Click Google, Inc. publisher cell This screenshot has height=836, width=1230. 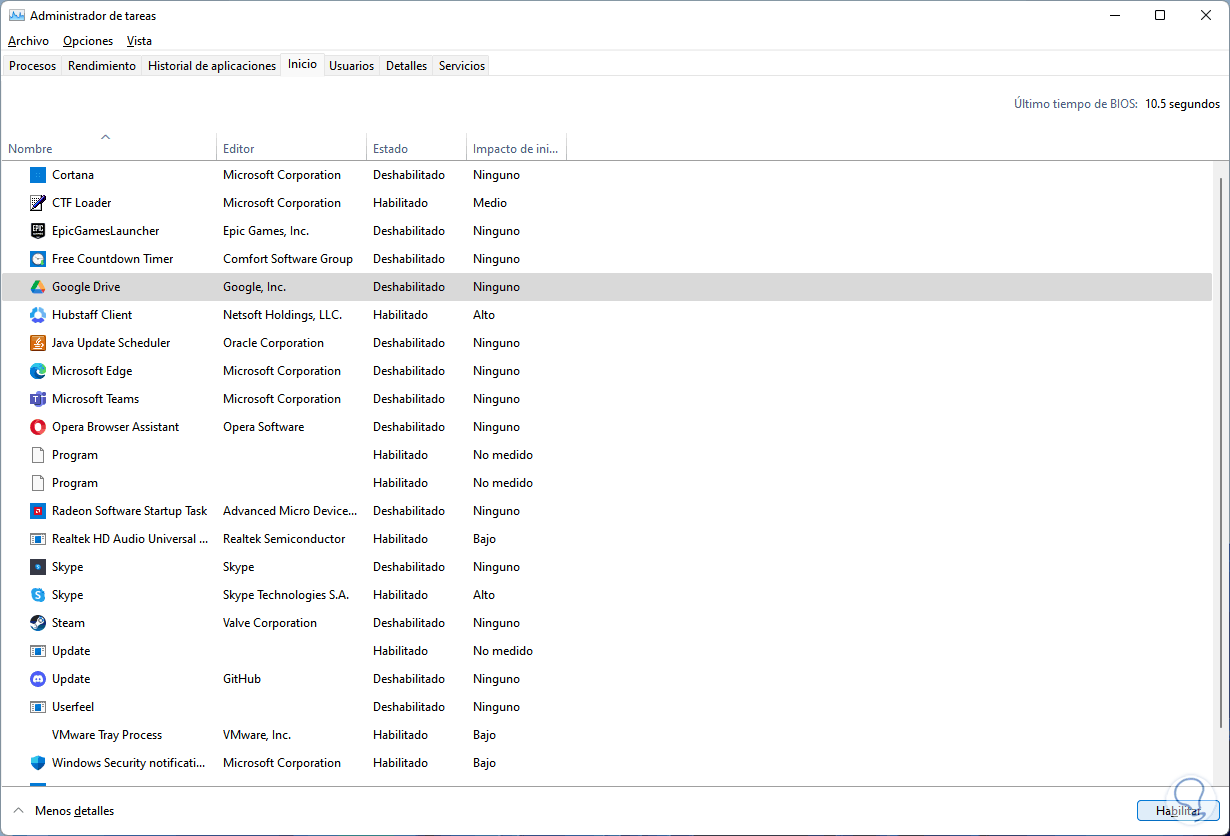(x=254, y=287)
